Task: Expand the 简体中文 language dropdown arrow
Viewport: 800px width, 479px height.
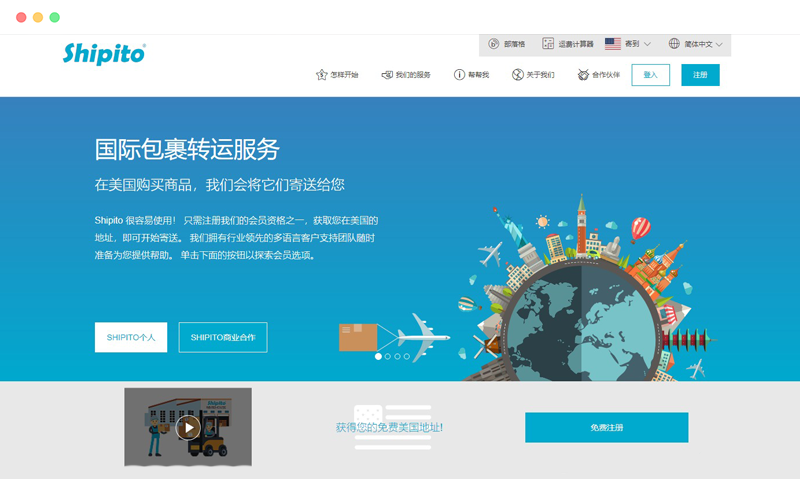Action: [x=719, y=45]
